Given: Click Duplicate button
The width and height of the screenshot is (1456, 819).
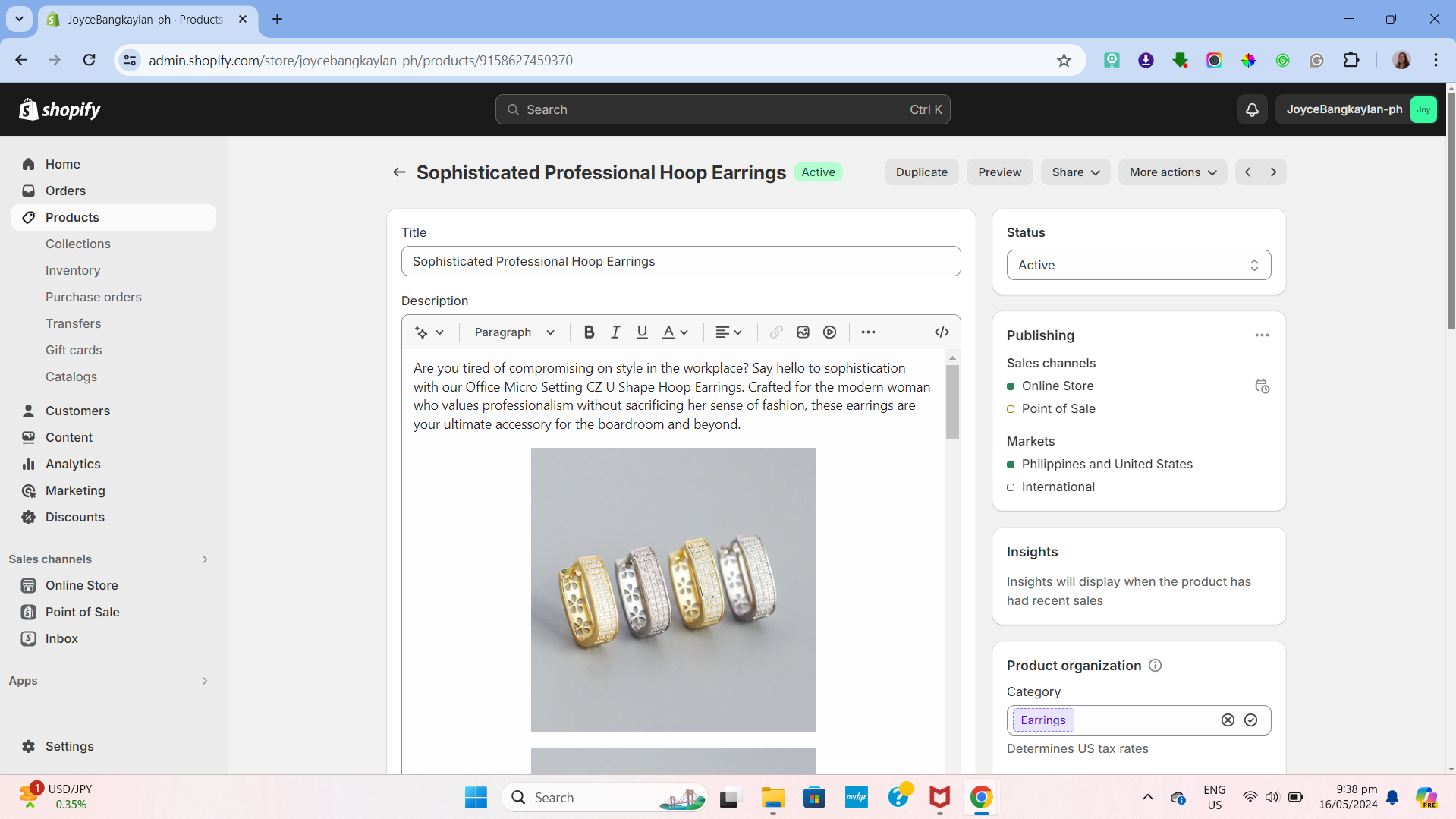Looking at the screenshot, I should click(x=921, y=172).
